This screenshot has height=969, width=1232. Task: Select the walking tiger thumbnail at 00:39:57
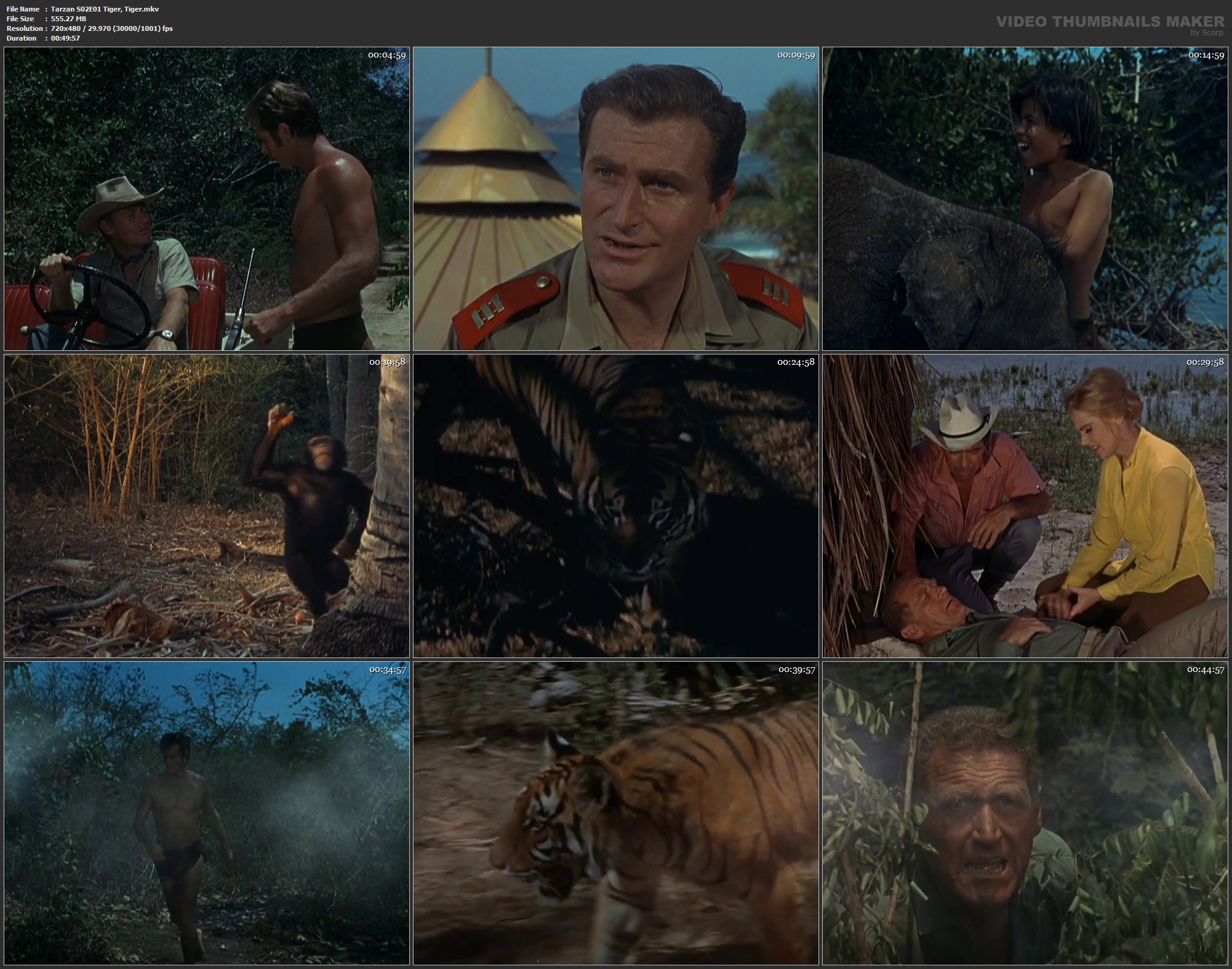pos(615,813)
